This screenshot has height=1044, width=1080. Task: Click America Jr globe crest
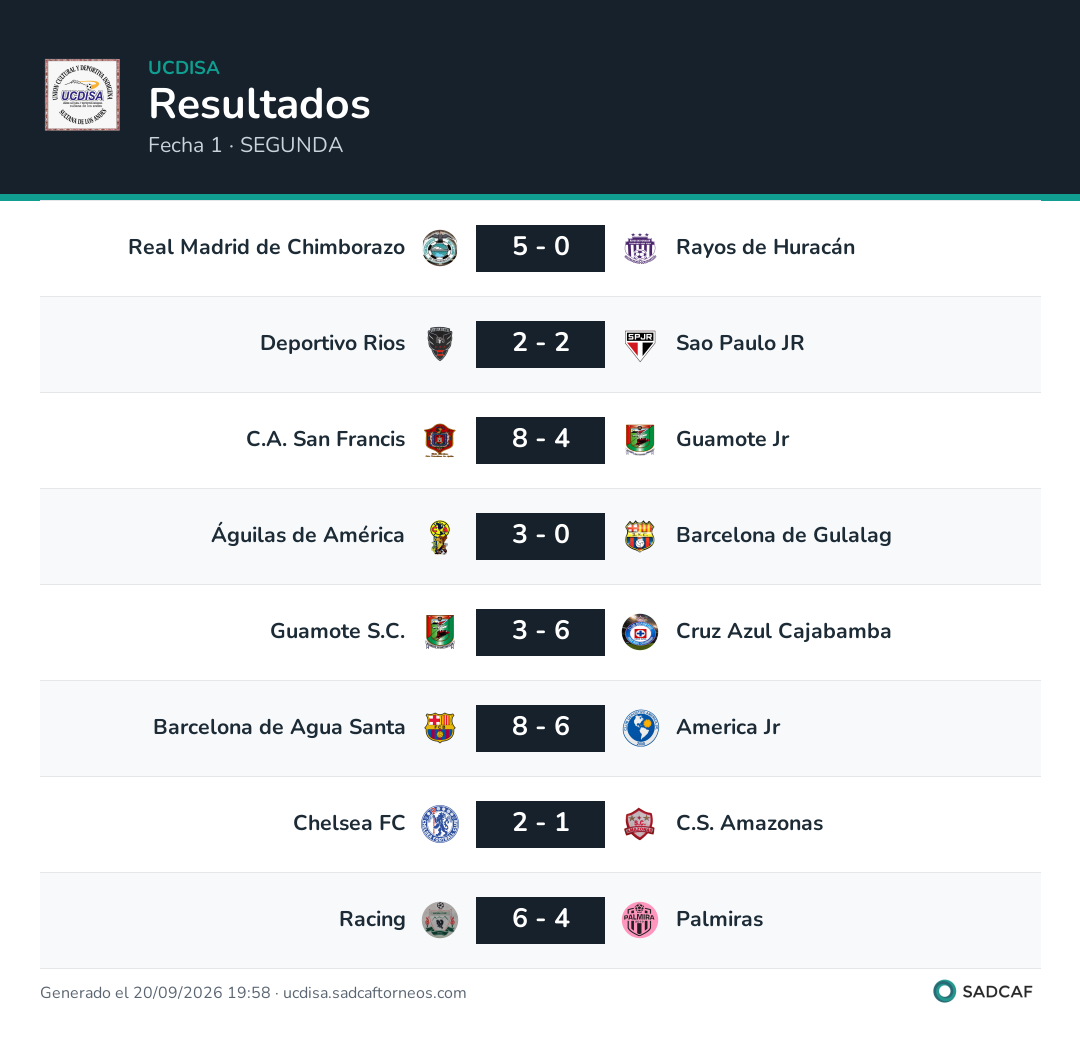click(x=640, y=728)
